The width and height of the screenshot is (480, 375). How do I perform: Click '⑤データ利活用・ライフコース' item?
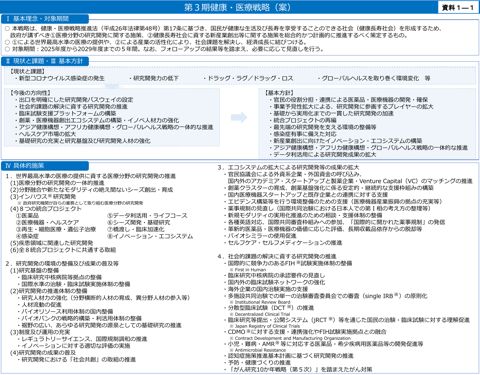pos(147,216)
